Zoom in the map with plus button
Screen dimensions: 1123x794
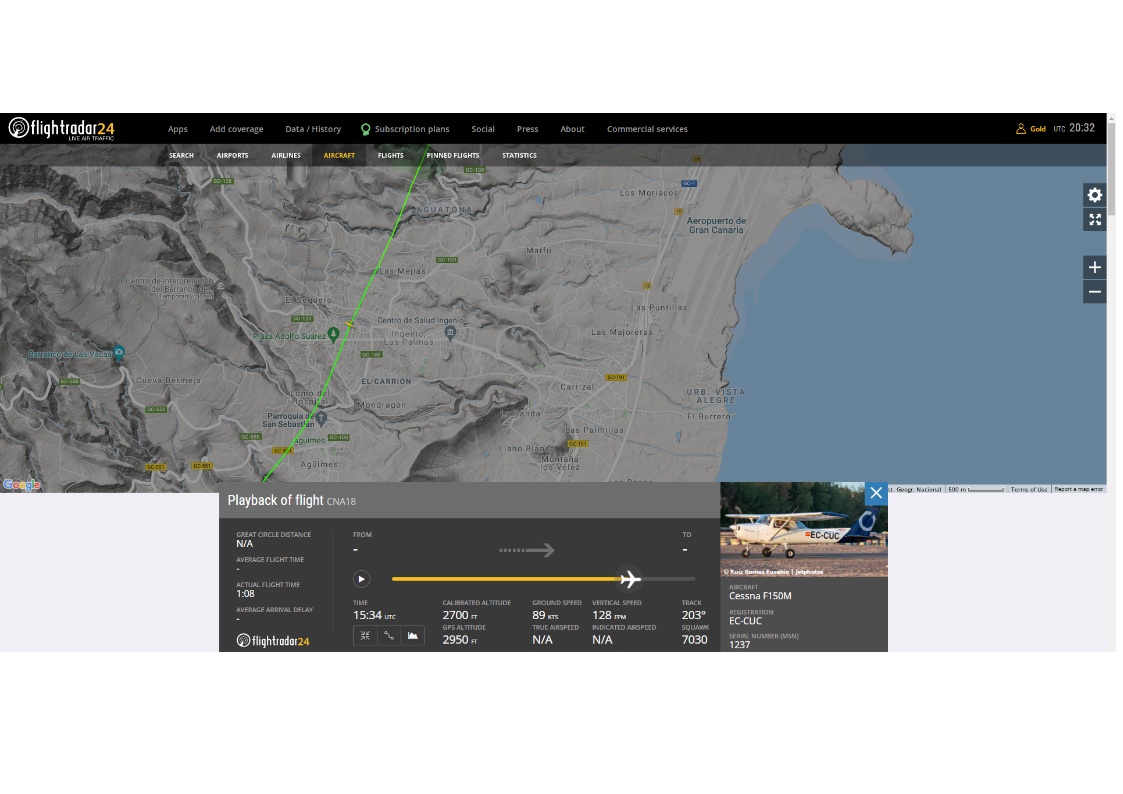1094,268
